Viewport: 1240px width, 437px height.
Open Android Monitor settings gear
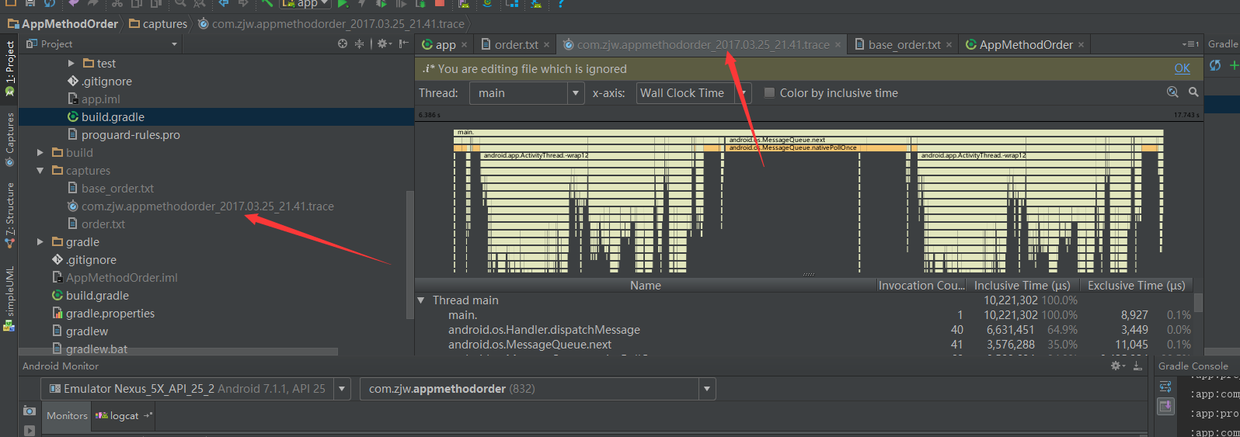point(1119,367)
